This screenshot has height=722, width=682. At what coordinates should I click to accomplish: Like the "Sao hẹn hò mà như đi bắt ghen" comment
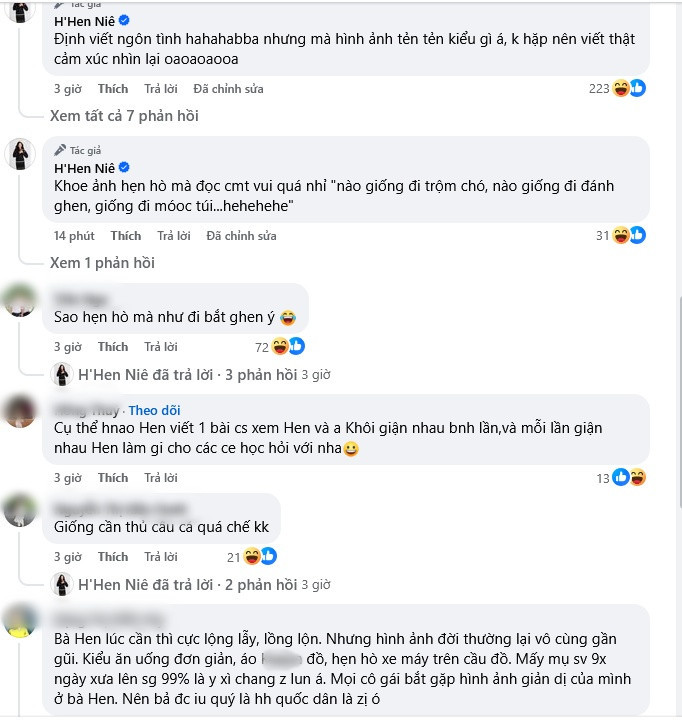point(113,347)
